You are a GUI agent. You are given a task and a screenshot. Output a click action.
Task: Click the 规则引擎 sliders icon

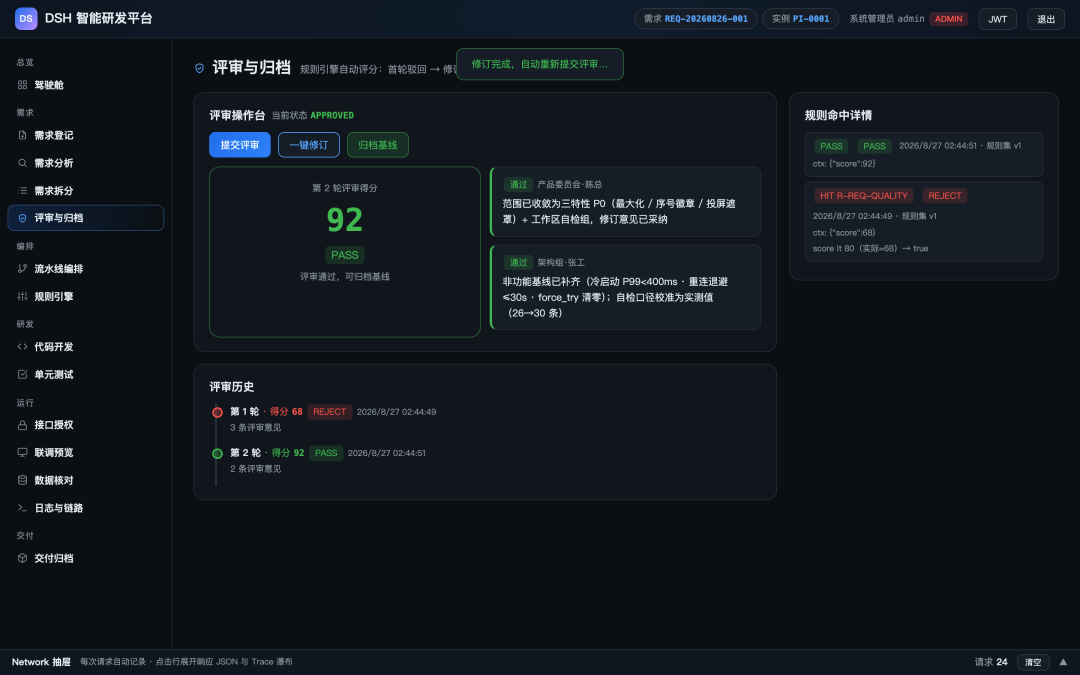[x=22, y=296]
